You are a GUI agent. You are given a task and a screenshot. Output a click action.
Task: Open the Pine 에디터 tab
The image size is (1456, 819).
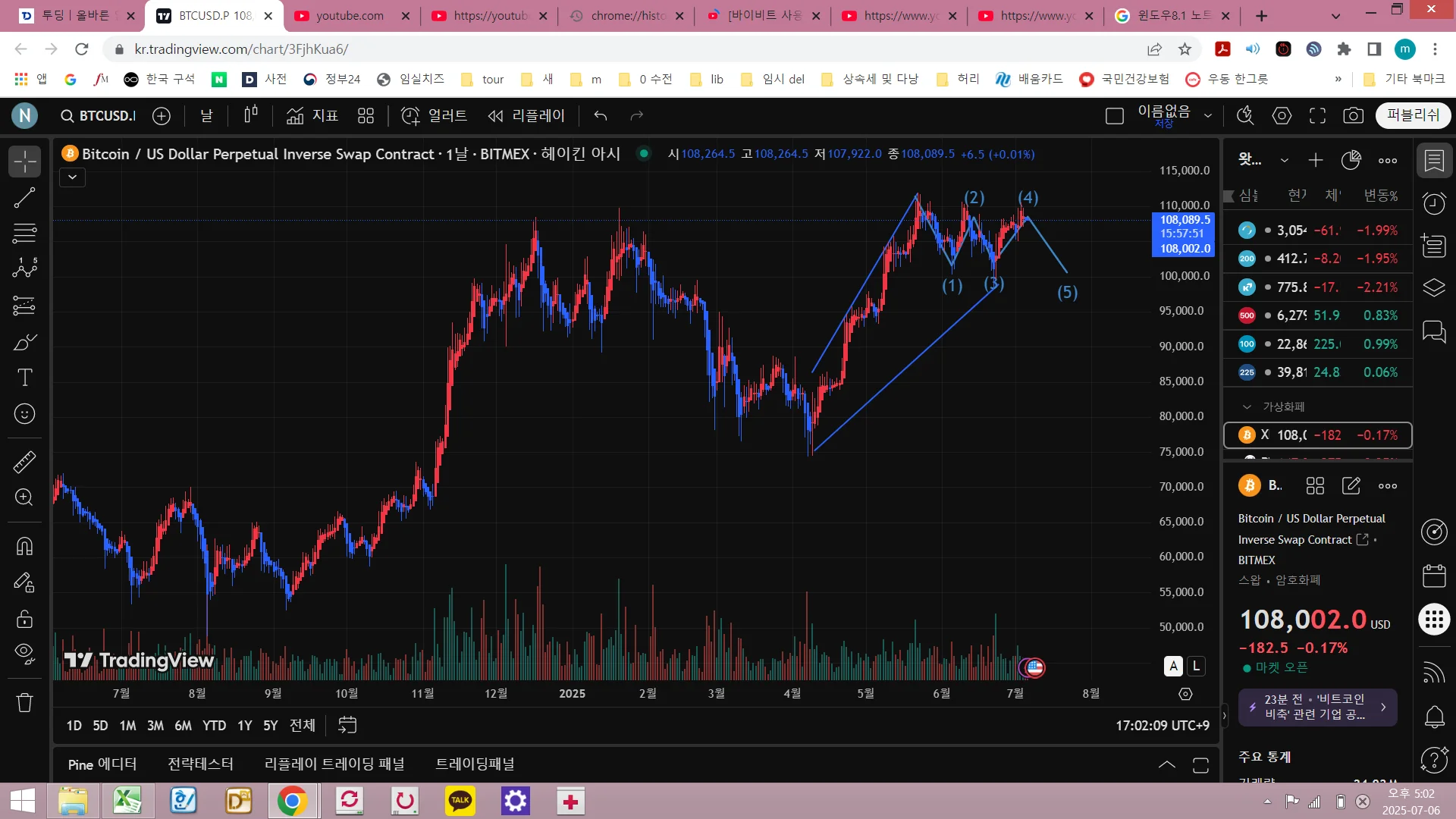click(102, 764)
